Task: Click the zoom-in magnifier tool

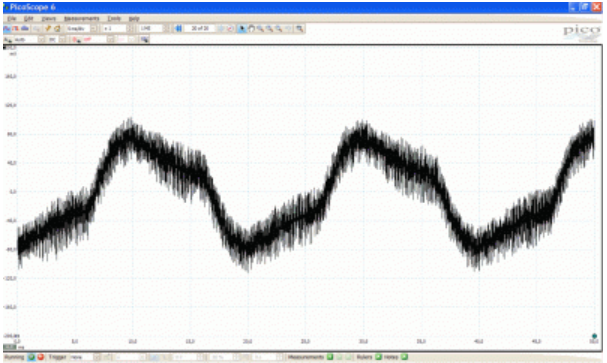Action: pos(260,28)
